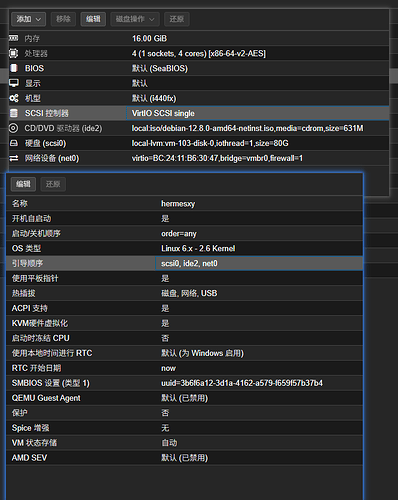The height and width of the screenshot is (500, 398).
Task: Click the monitor icon beside 显示
Action: tap(14, 83)
